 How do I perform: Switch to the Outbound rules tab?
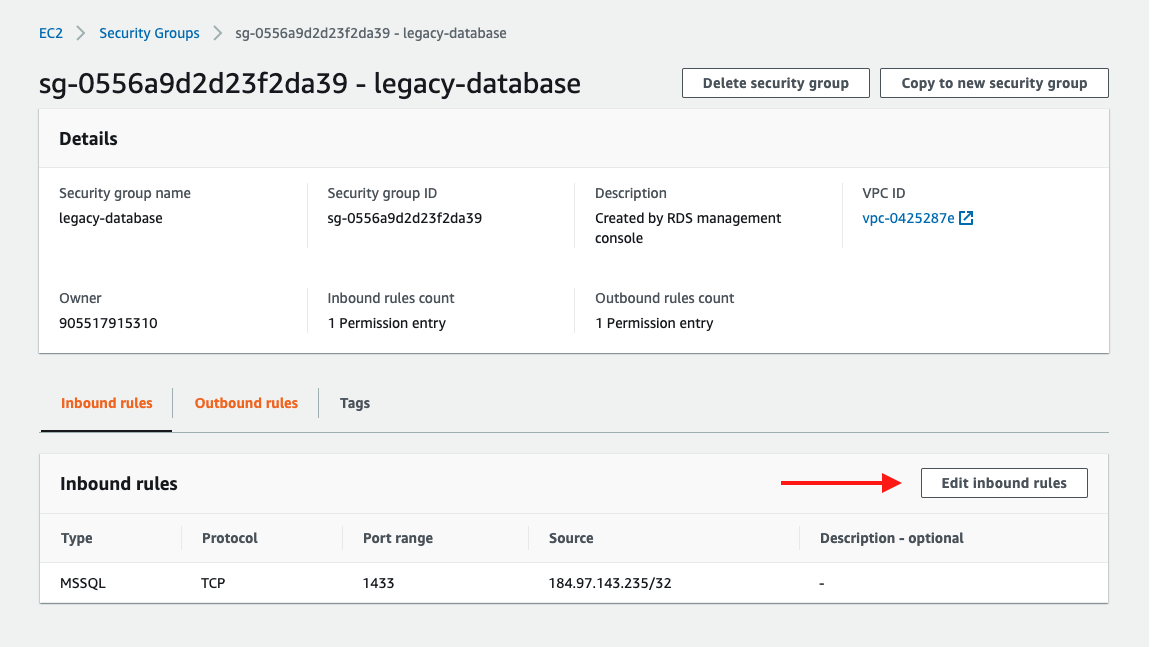pos(246,403)
